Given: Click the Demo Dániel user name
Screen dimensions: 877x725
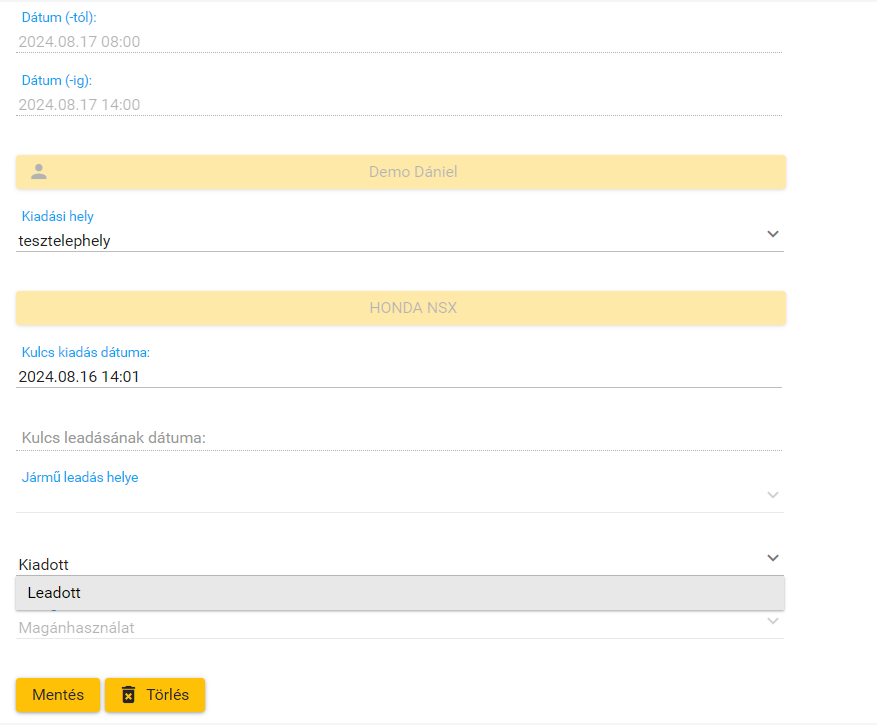Looking at the screenshot, I should [x=412, y=172].
